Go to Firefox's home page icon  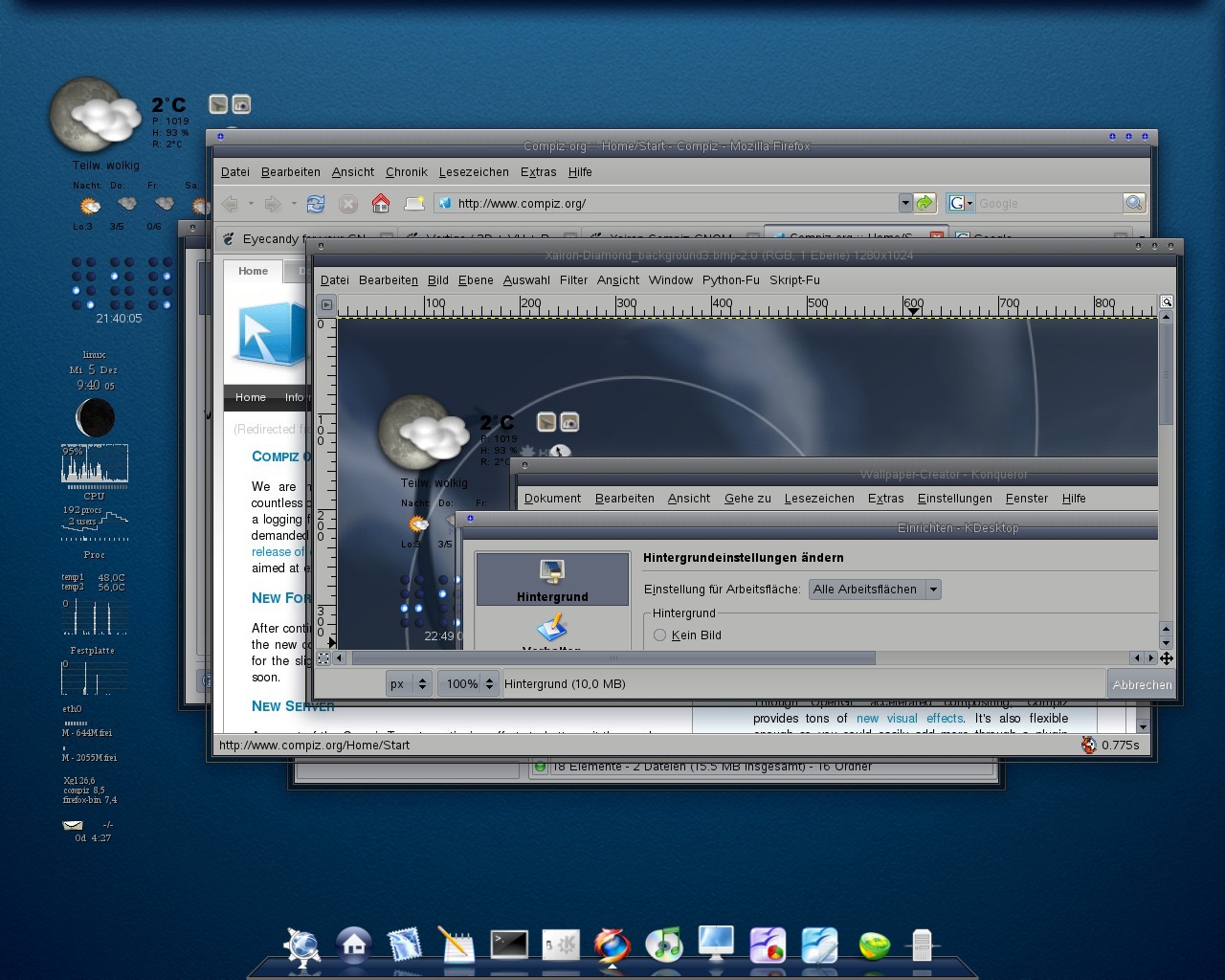point(381,203)
